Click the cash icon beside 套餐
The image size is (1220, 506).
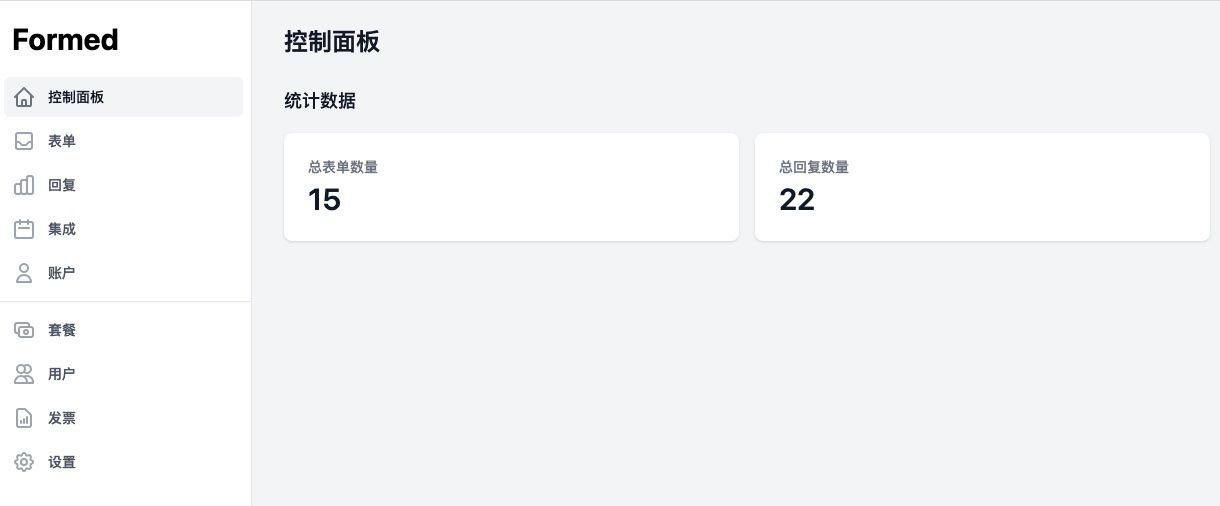25,331
